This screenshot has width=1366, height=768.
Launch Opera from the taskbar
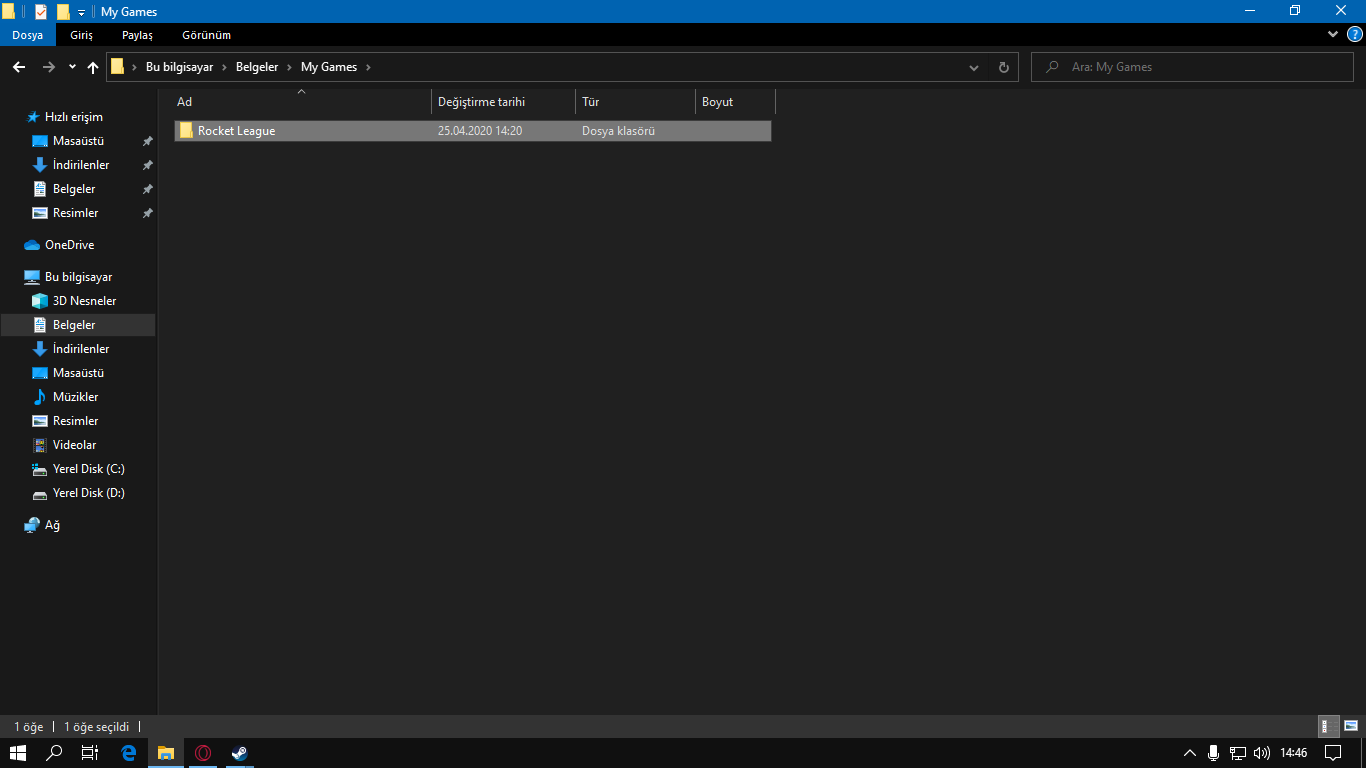[203, 753]
